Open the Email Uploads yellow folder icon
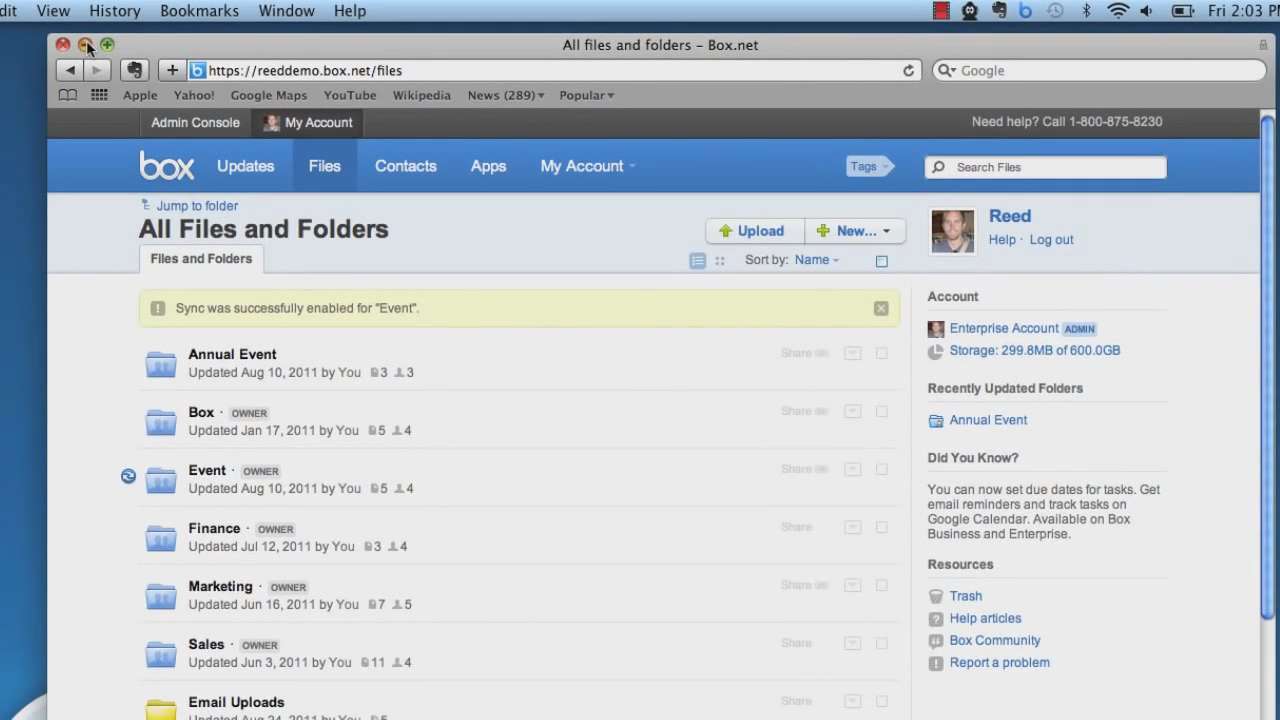 pos(160,709)
